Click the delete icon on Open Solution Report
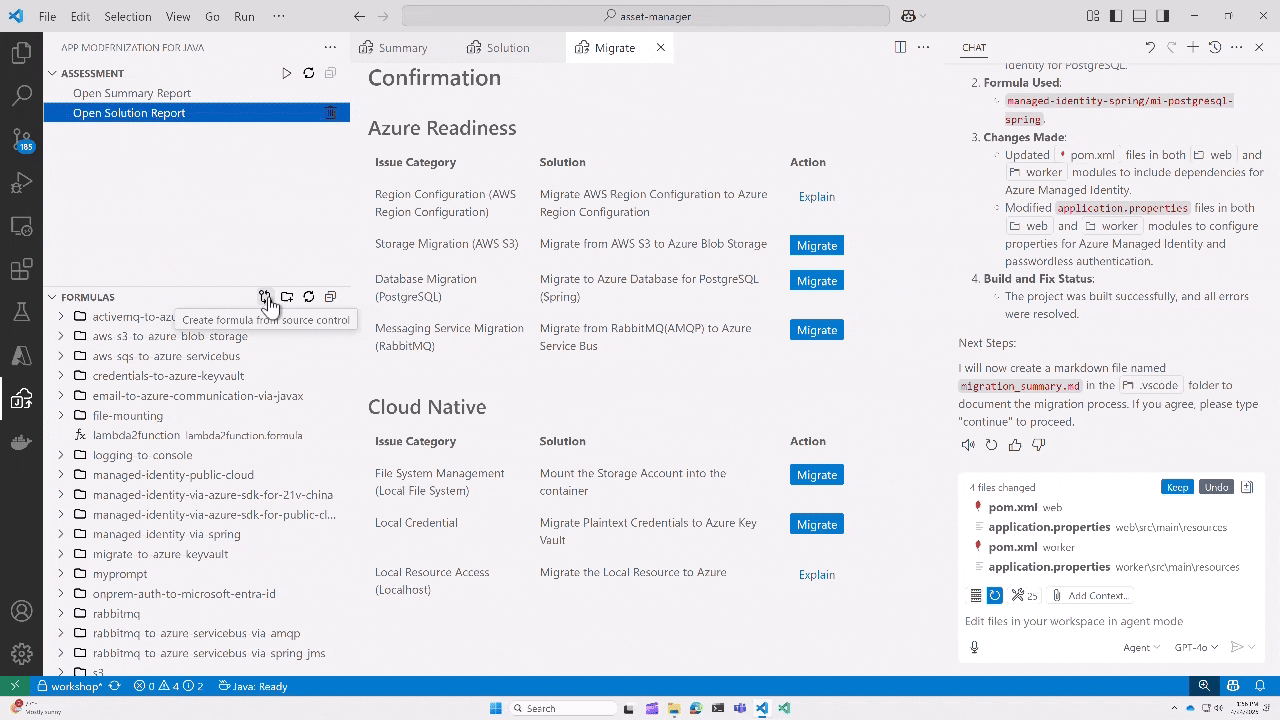Image resolution: width=1280 pixels, height=720 pixels. pos(331,112)
